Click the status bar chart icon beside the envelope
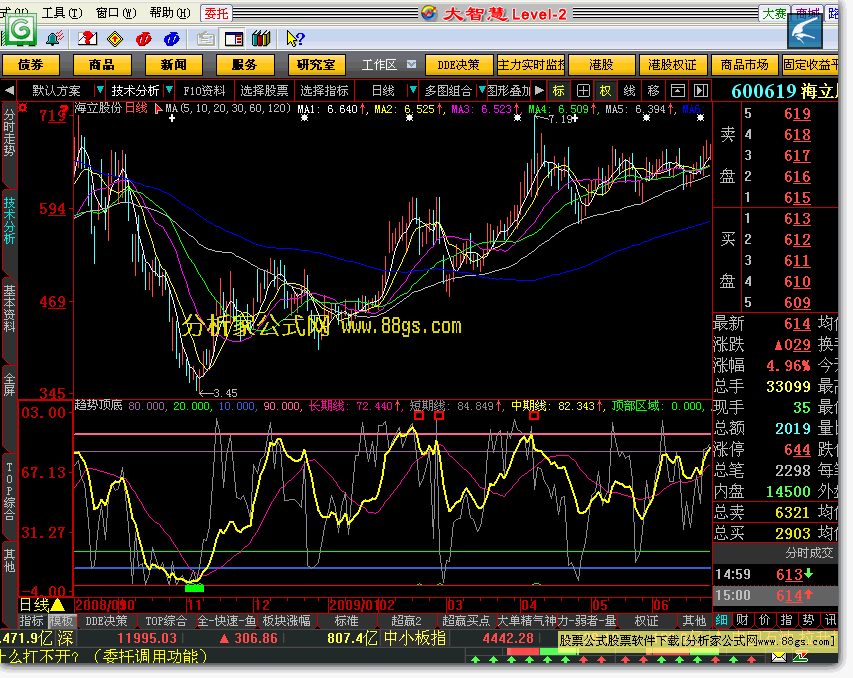 pyautogui.click(x=801, y=657)
